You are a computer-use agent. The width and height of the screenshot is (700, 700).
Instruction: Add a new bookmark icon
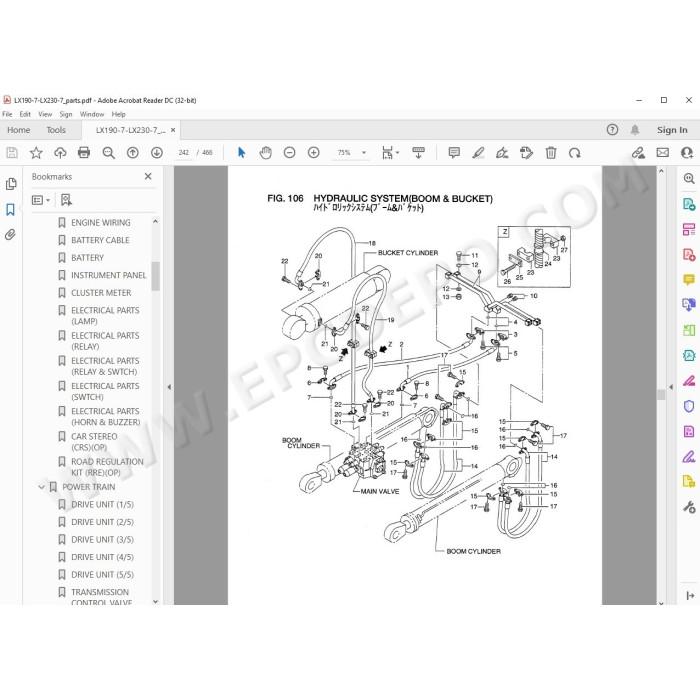tap(66, 200)
